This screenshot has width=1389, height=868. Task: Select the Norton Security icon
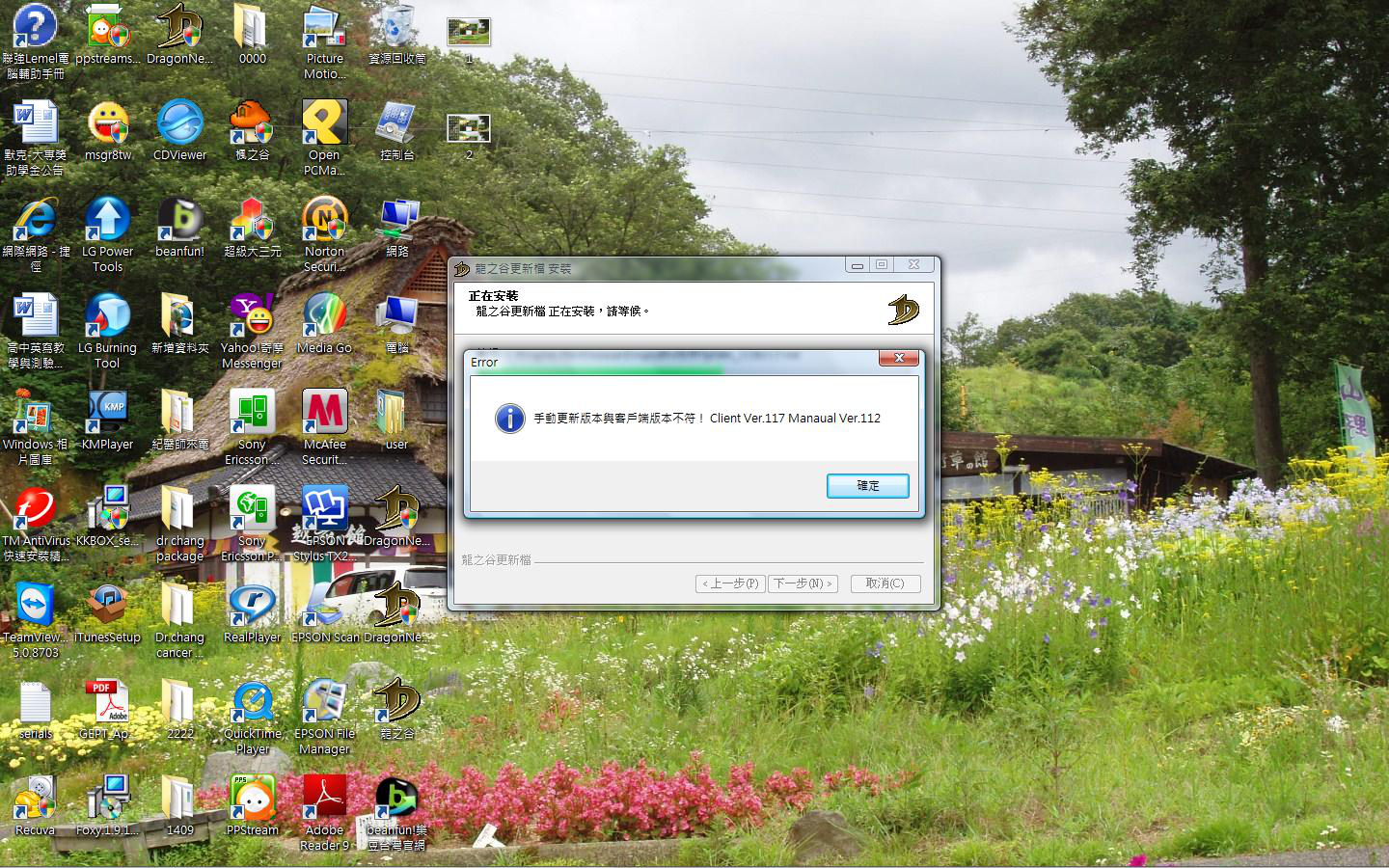coord(324,234)
